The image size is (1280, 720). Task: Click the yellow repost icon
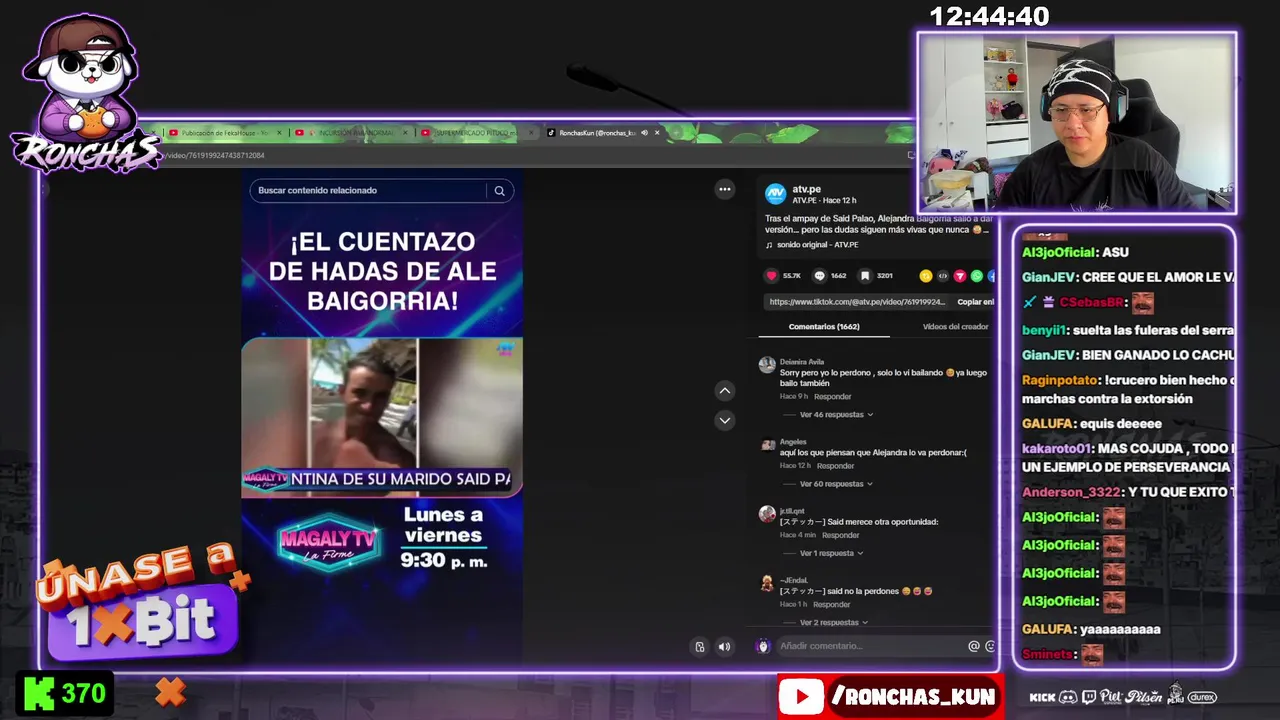926,276
